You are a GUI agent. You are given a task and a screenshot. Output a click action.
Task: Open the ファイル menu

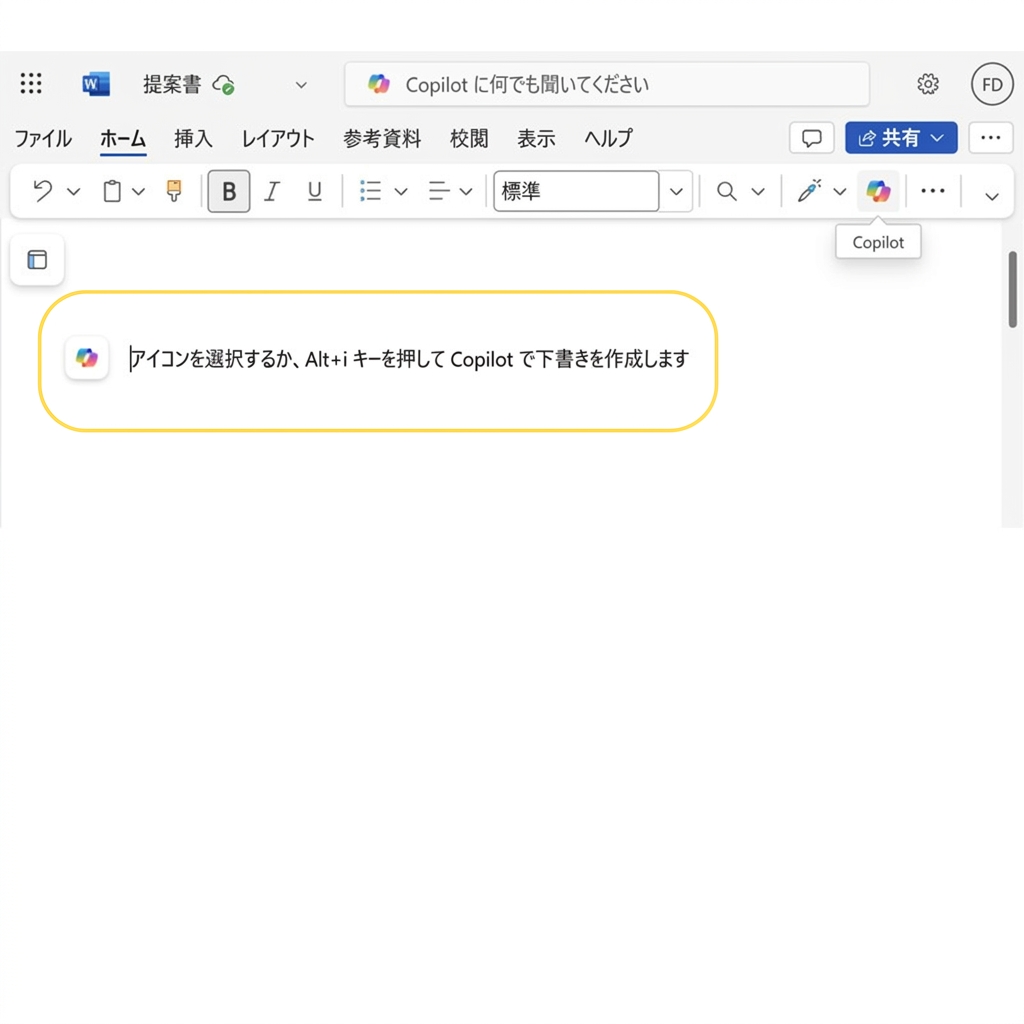coord(43,138)
